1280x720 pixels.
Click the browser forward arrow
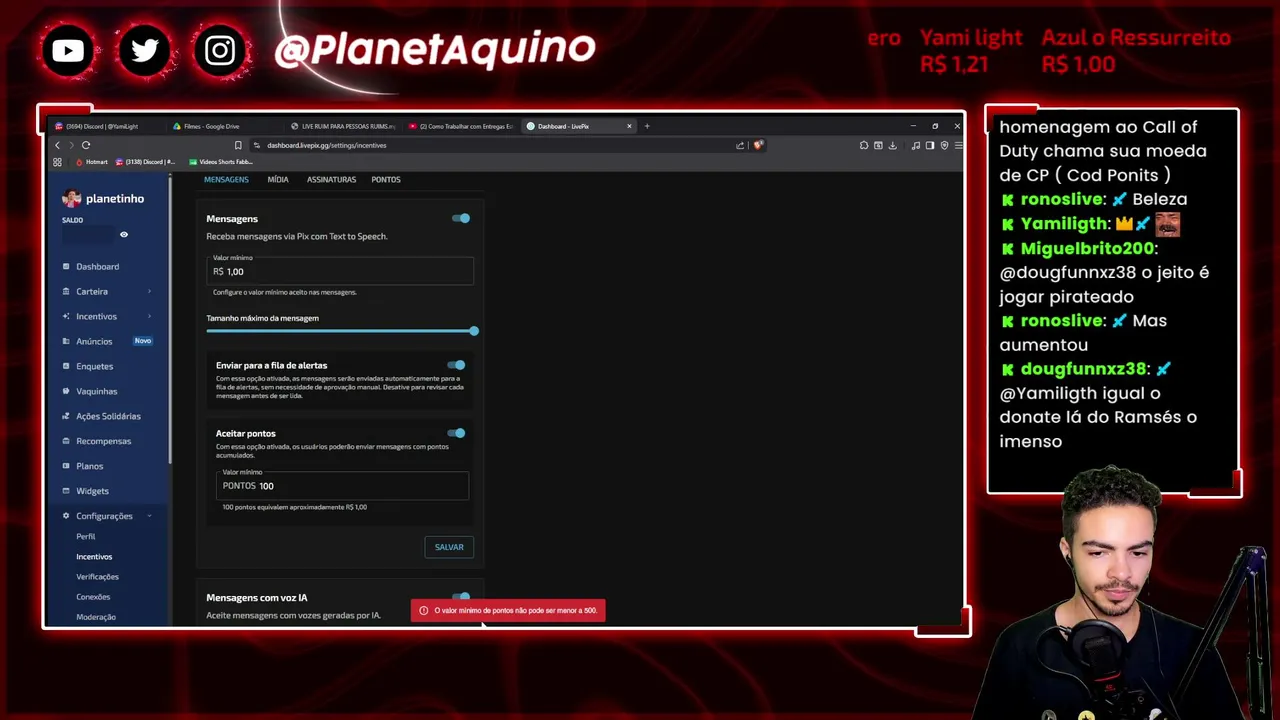[71, 145]
